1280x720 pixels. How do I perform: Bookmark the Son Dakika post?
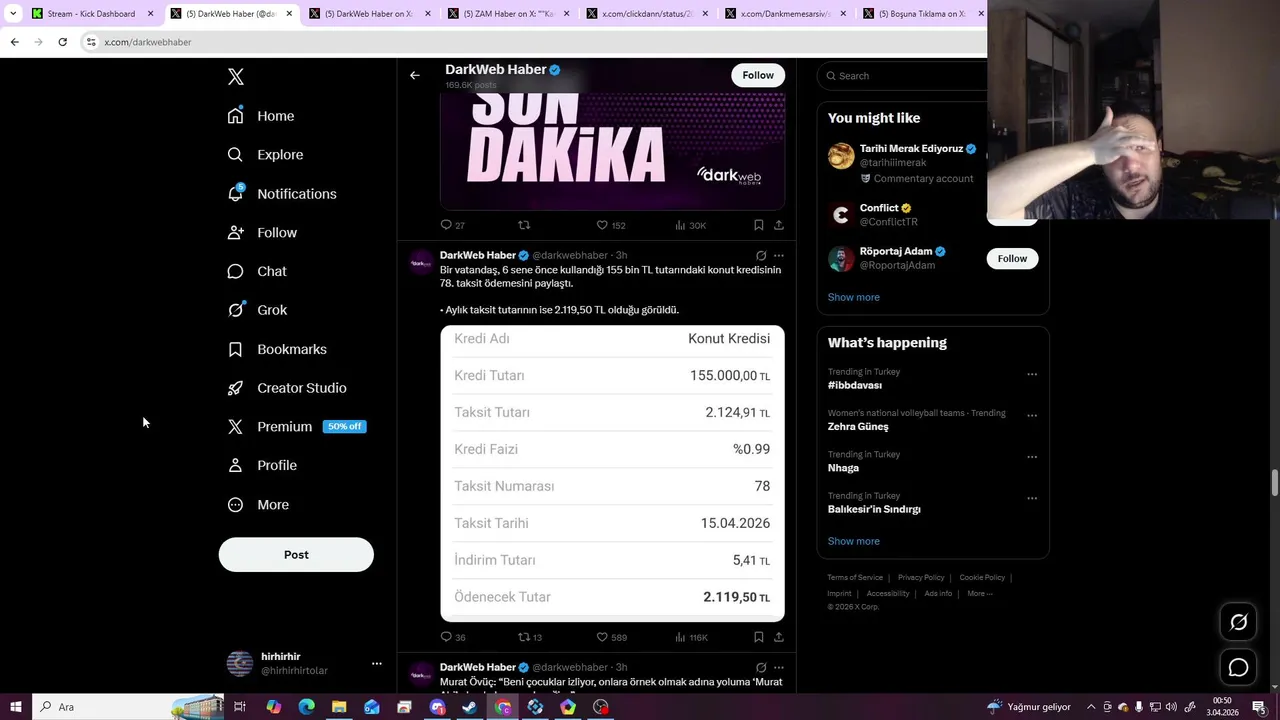point(758,225)
